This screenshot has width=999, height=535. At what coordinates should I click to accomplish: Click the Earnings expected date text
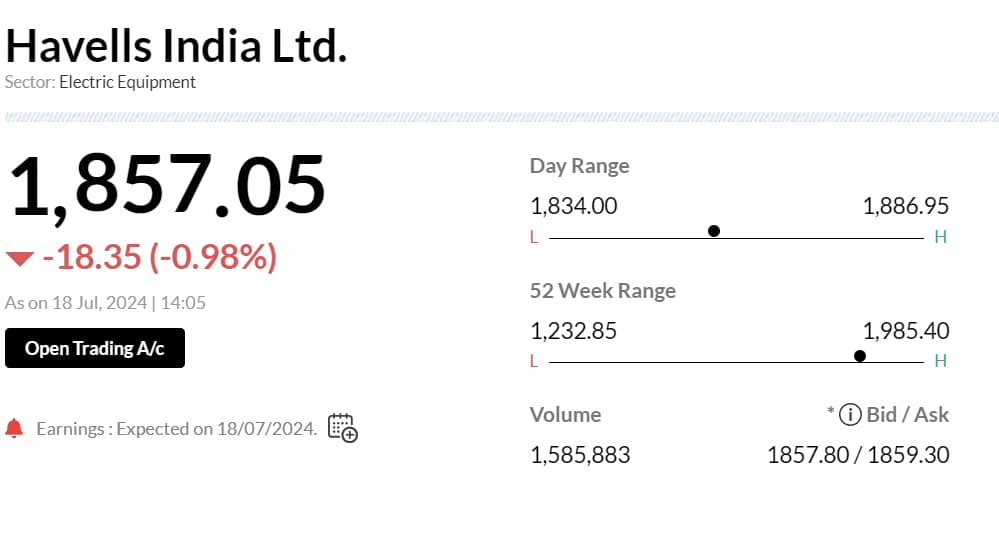pos(177,429)
